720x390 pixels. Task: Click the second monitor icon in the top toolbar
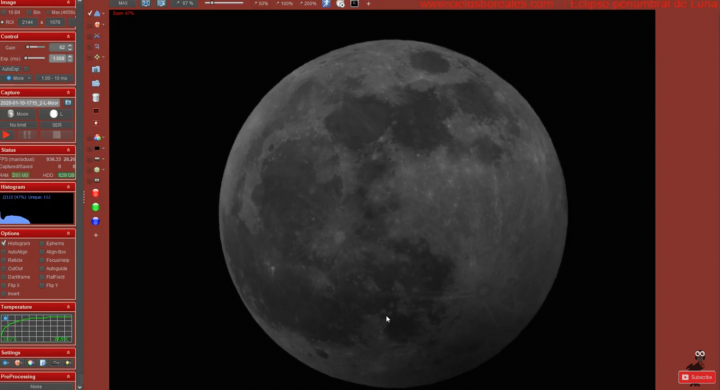click(161, 3)
